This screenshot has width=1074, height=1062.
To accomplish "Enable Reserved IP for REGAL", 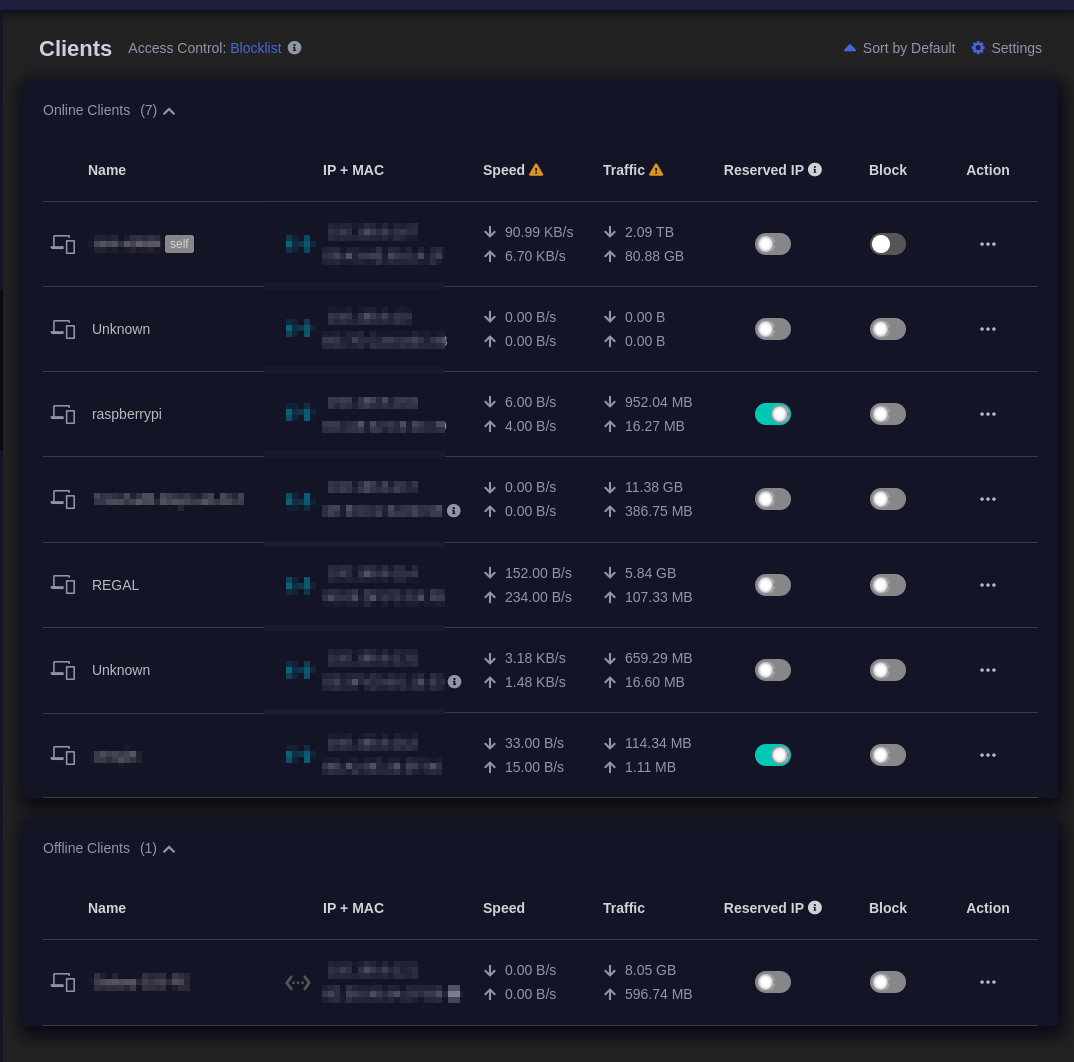I will pos(773,585).
